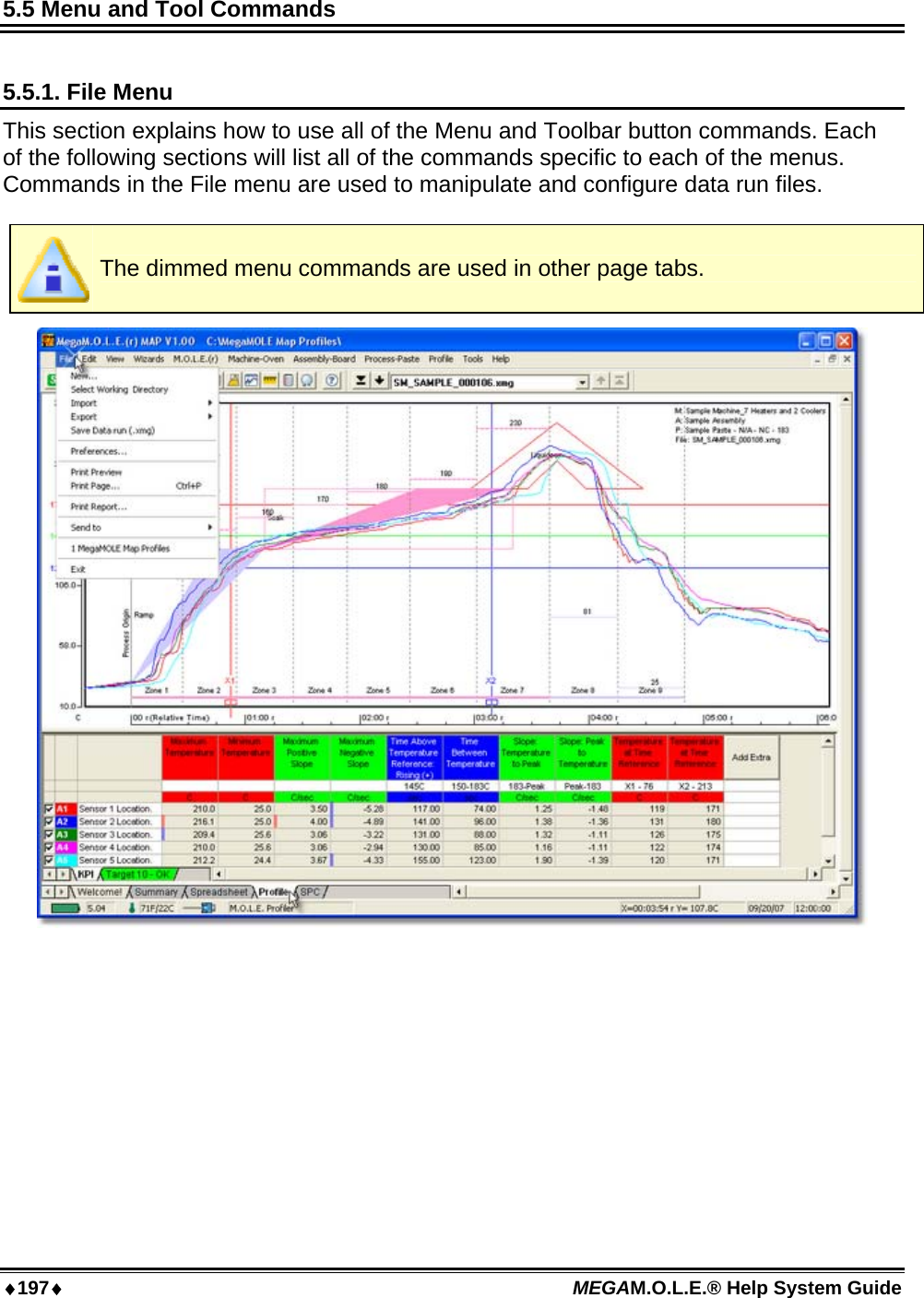This screenshot has width=924, height=1298.
Task: Open the M.O.L.E.(r) menu
Action: [195, 359]
